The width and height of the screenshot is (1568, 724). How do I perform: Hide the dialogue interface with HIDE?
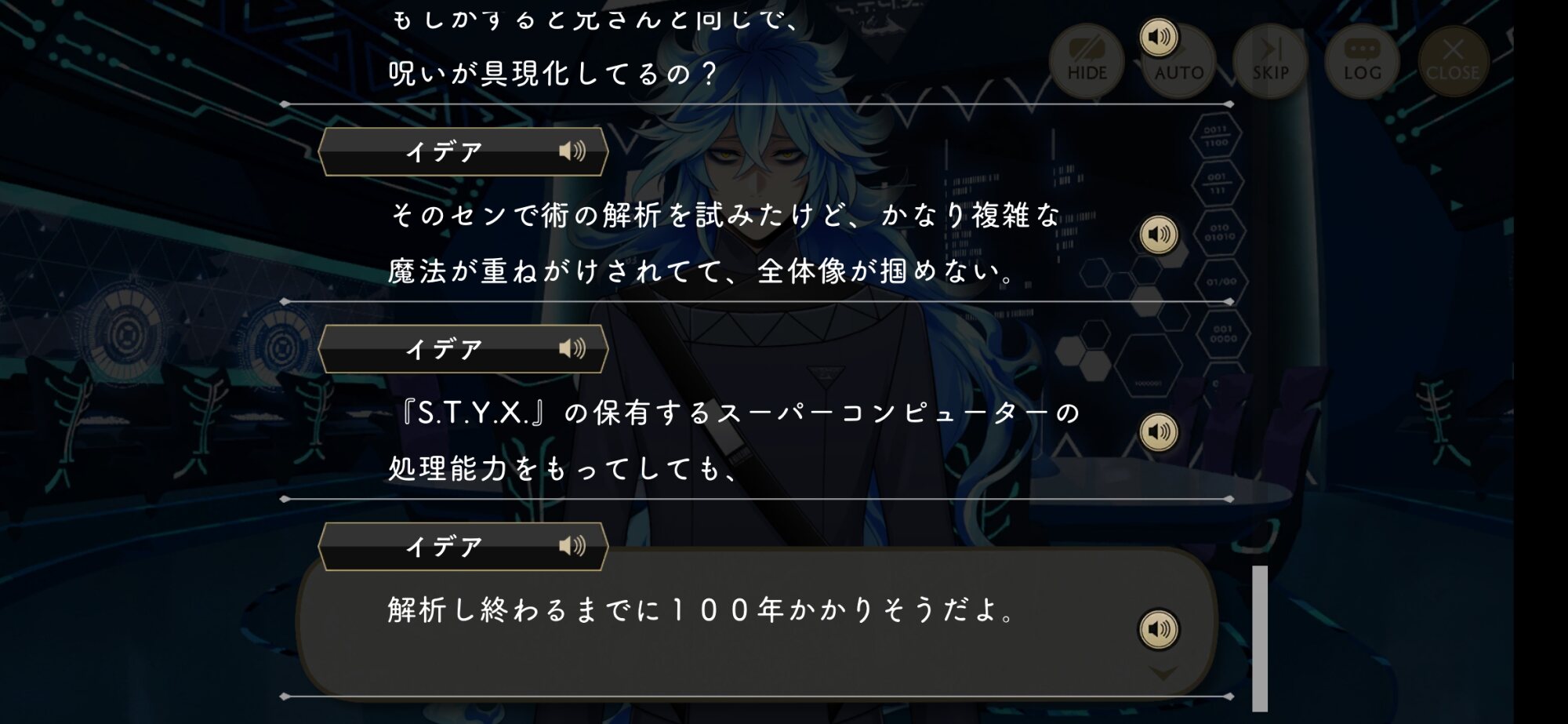pyautogui.click(x=1087, y=60)
